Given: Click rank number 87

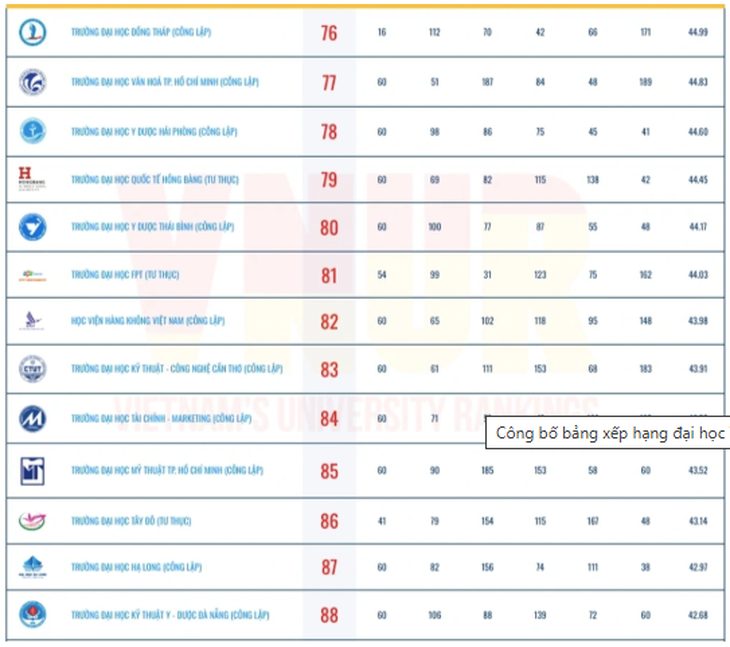Looking at the screenshot, I should 329,567.
